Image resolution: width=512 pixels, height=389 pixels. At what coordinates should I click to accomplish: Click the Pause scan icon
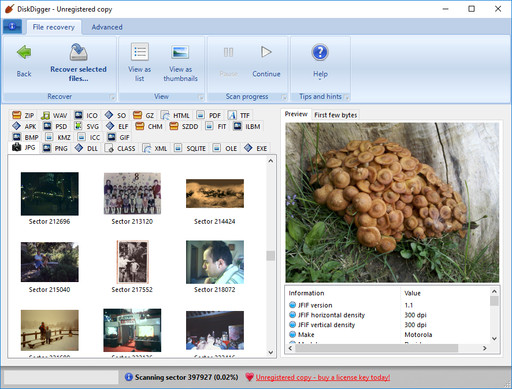(x=228, y=52)
